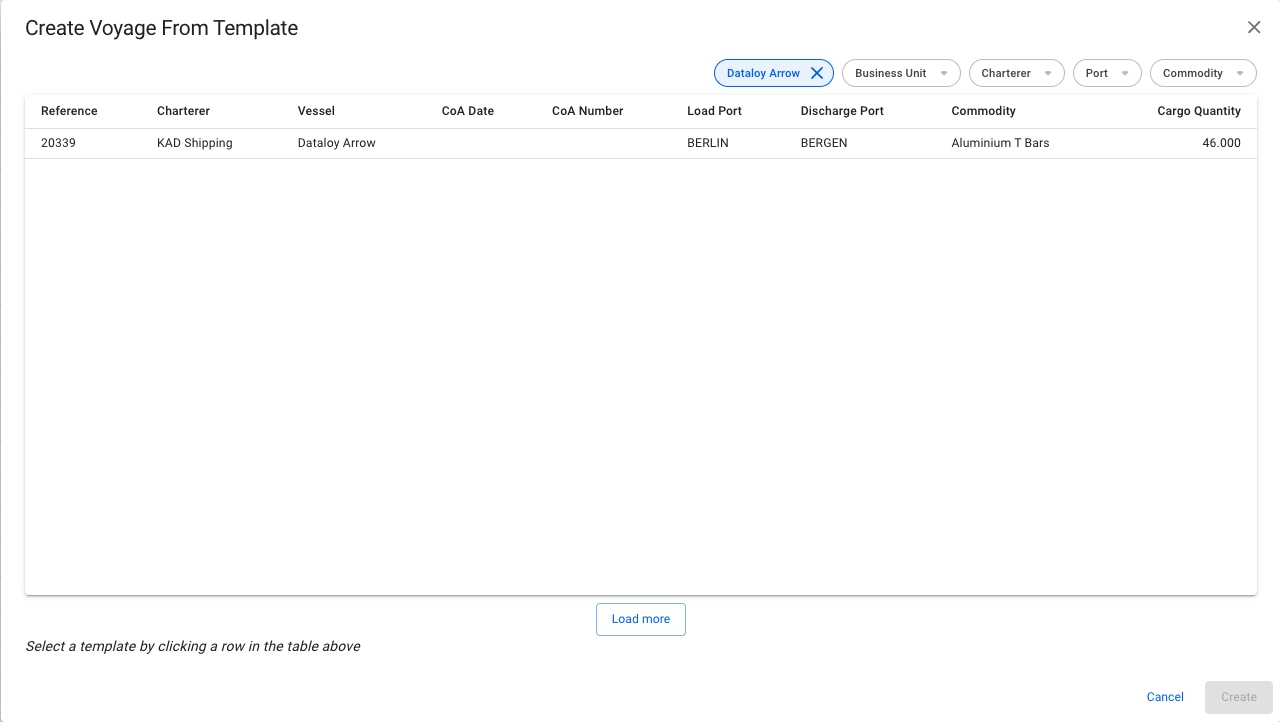Expand the Commodity filter dropdown
The height and width of the screenshot is (722, 1280).
point(1203,73)
